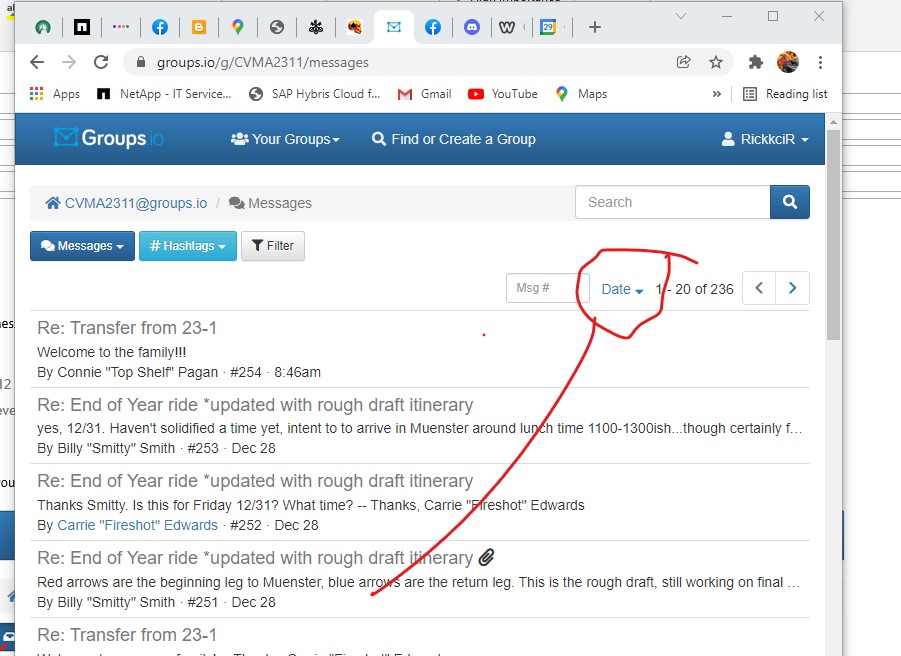Open message #253 End of Year ride
The image size is (901, 656).
point(255,405)
